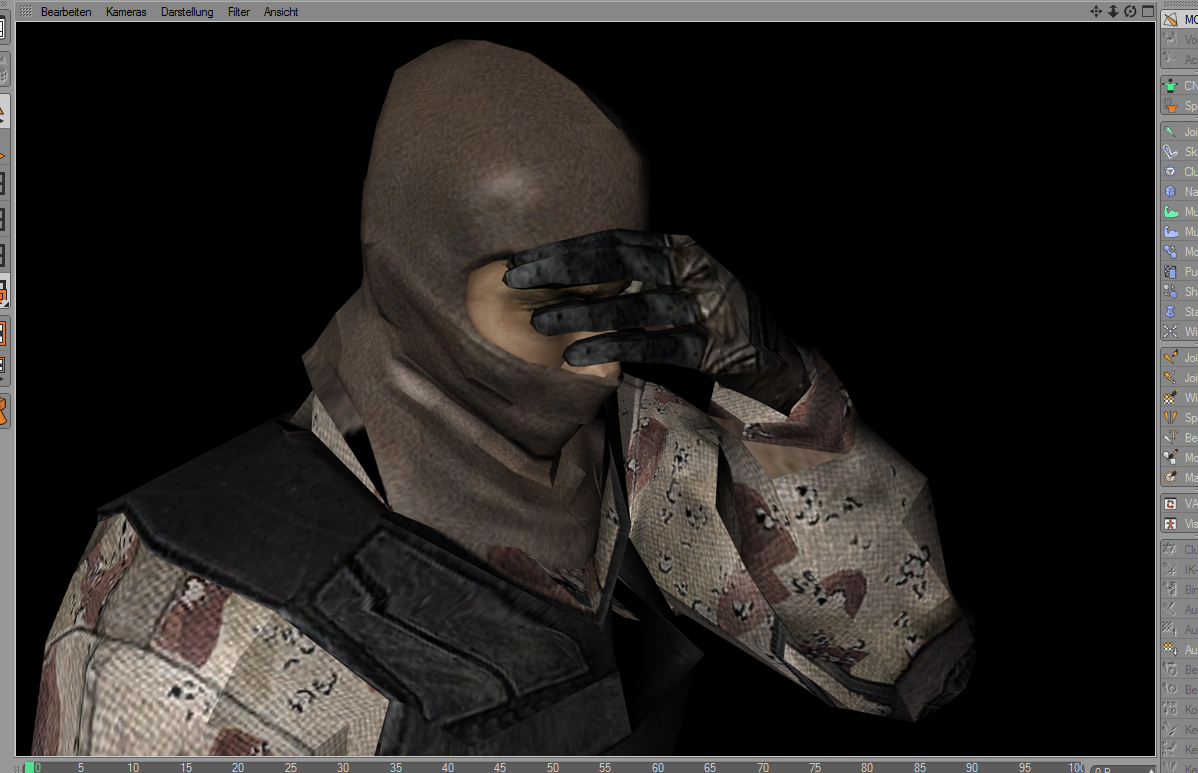1198x773 pixels.
Task: Open the Bearbeiten menu
Action: (66, 12)
